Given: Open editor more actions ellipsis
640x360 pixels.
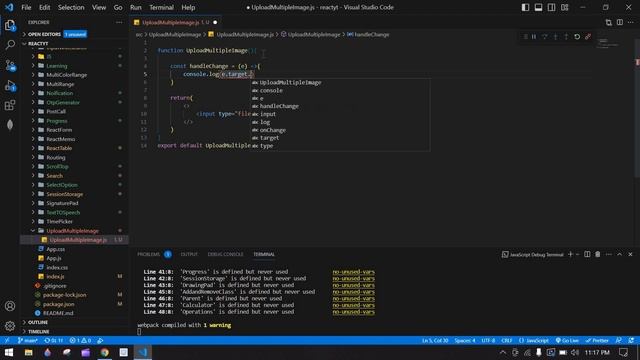Looking at the screenshot, I should click(x=631, y=22).
